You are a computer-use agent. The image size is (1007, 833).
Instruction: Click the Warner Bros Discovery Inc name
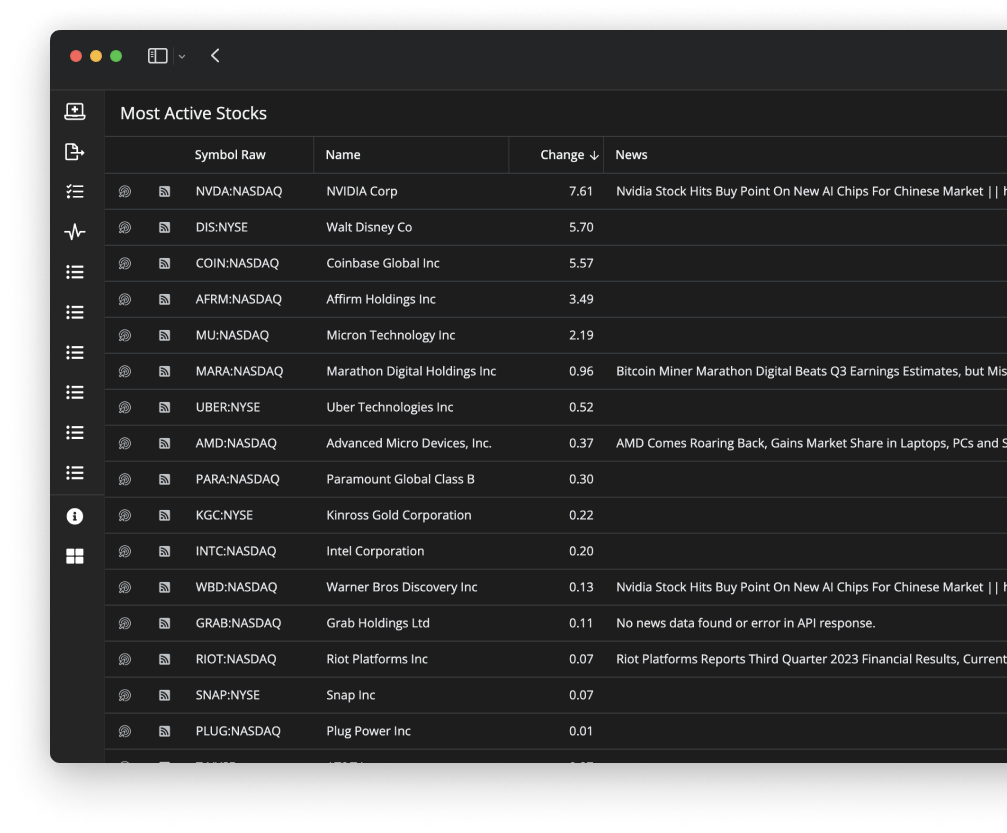point(401,587)
